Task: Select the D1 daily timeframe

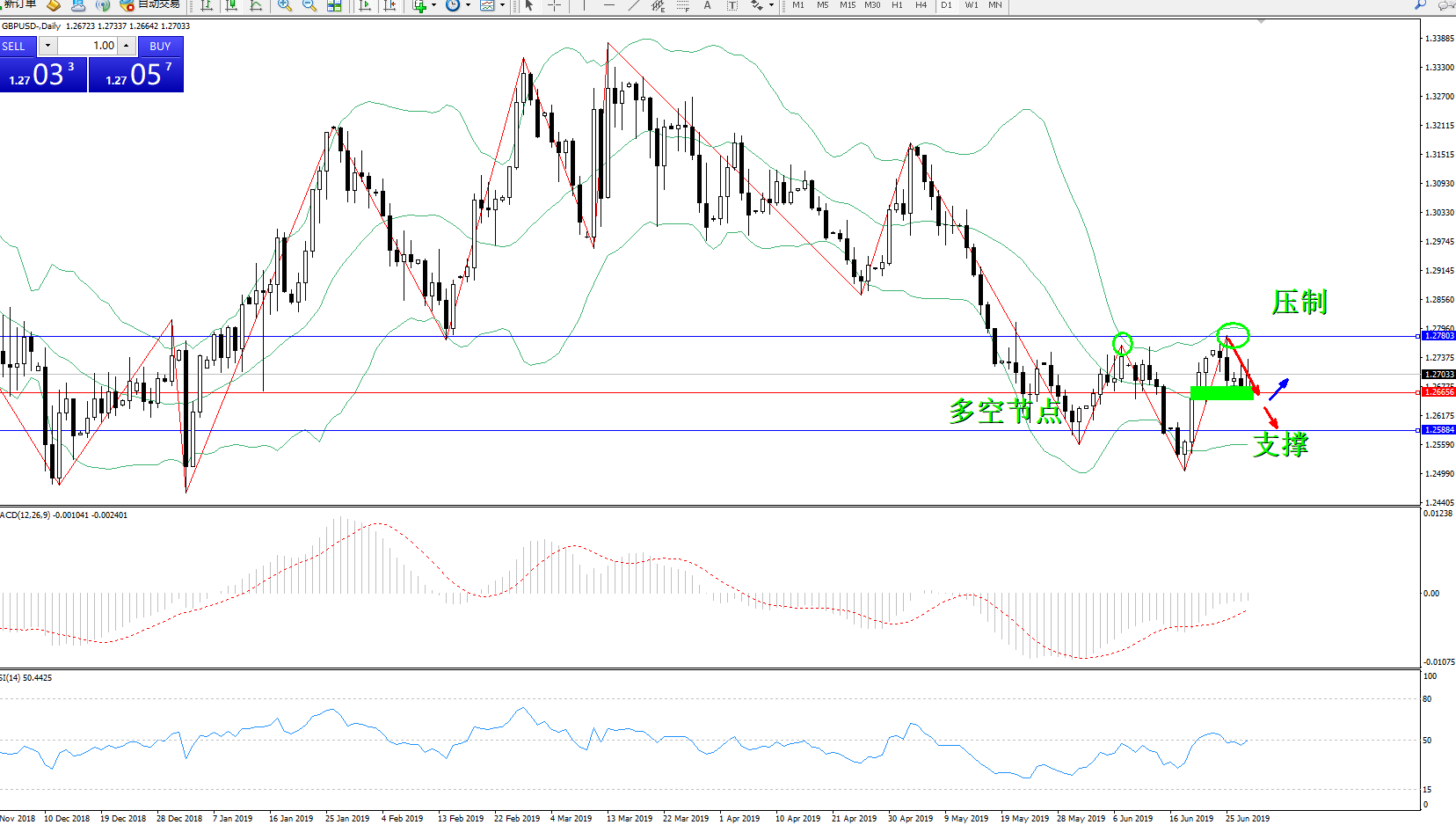Action: pyautogui.click(x=946, y=4)
